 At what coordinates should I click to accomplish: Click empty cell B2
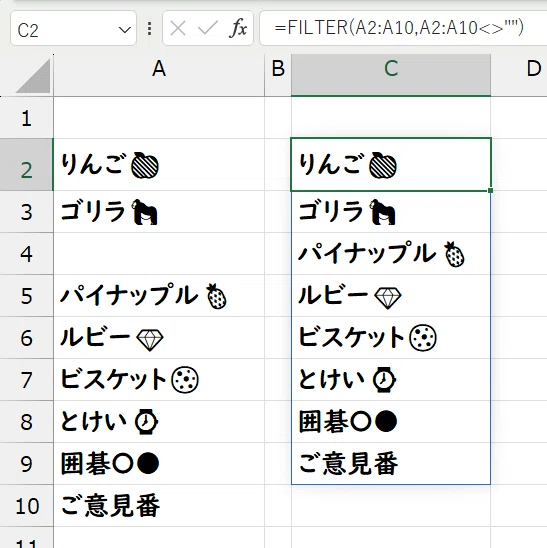(x=278, y=165)
